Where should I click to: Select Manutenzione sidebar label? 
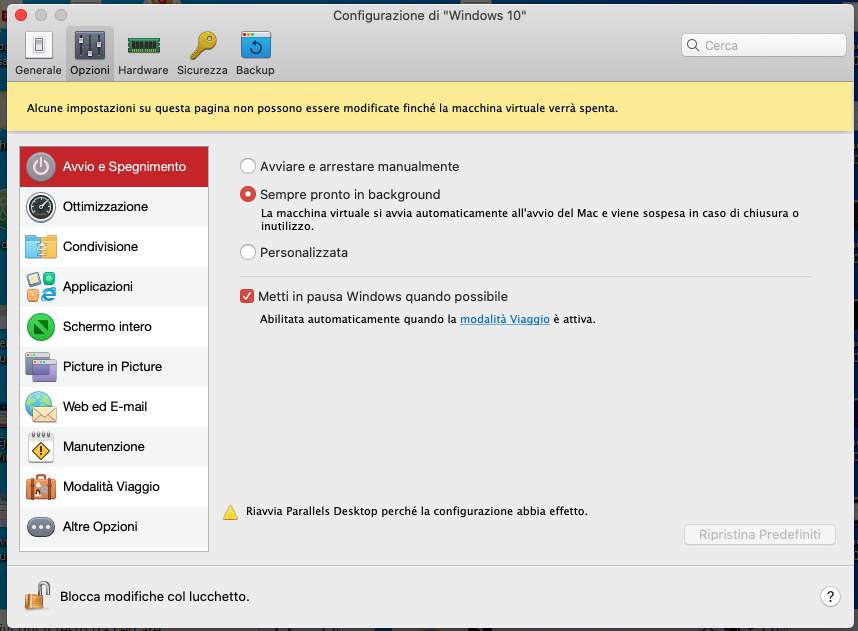point(103,447)
